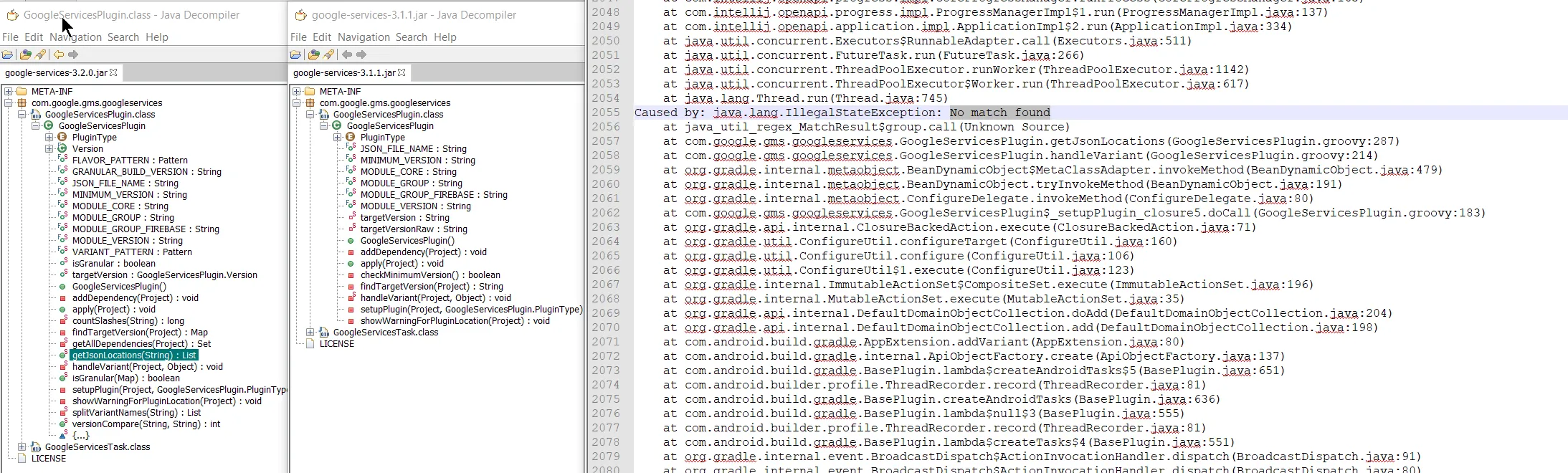The height and width of the screenshot is (473, 1568).
Task: Open Search menu in left decompiler window
Action: click(x=123, y=37)
